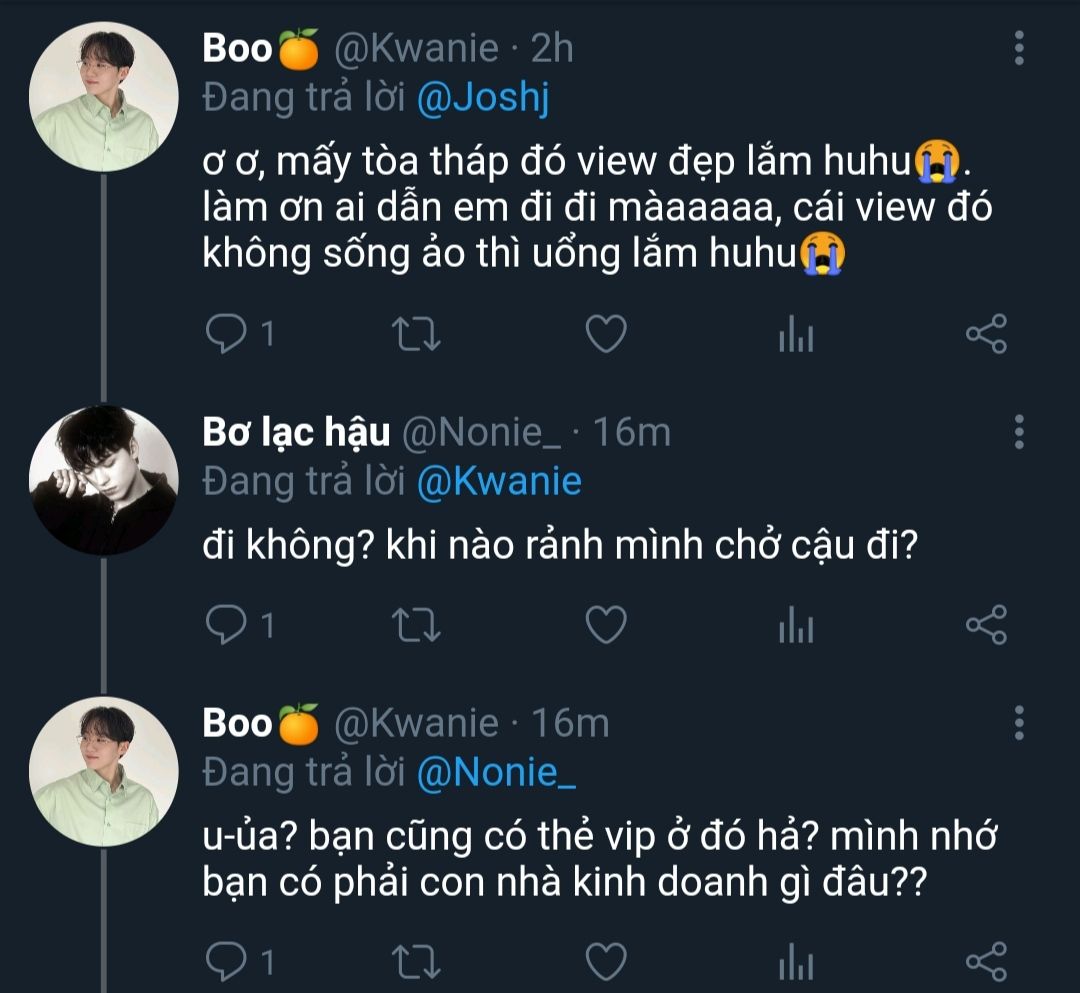Retweet Boo's reply about the vip card
The height and width of the screenshot is (993, 1080).
click(415, 961)
